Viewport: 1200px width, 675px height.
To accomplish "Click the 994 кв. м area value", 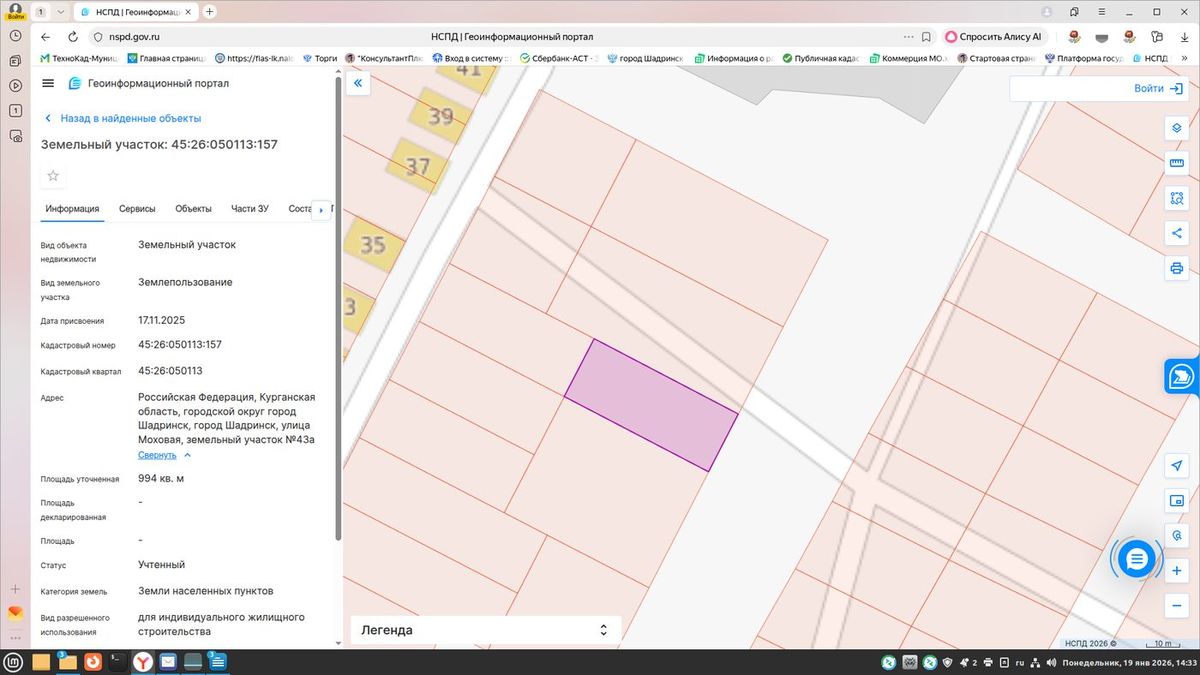I will click(x=161, y=478).
